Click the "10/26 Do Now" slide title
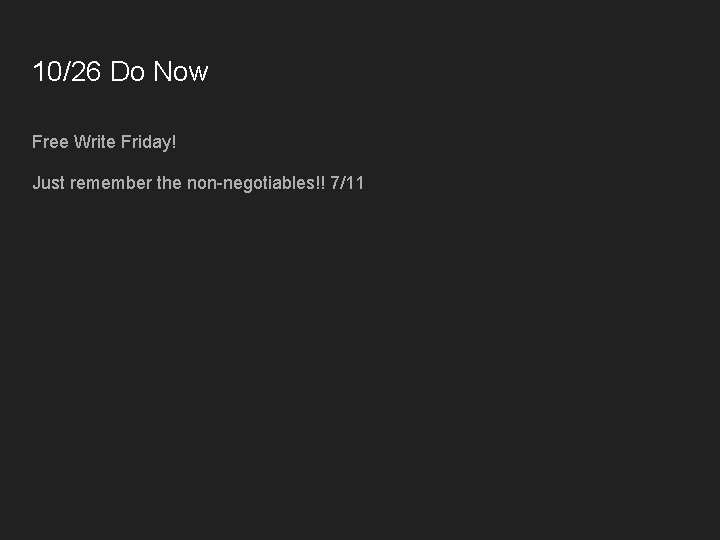720x540 pixels. point(120,72)
